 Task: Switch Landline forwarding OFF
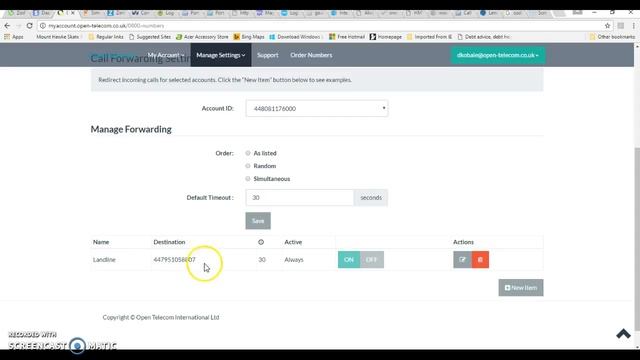pyautogui.click(x=372, y=260)
